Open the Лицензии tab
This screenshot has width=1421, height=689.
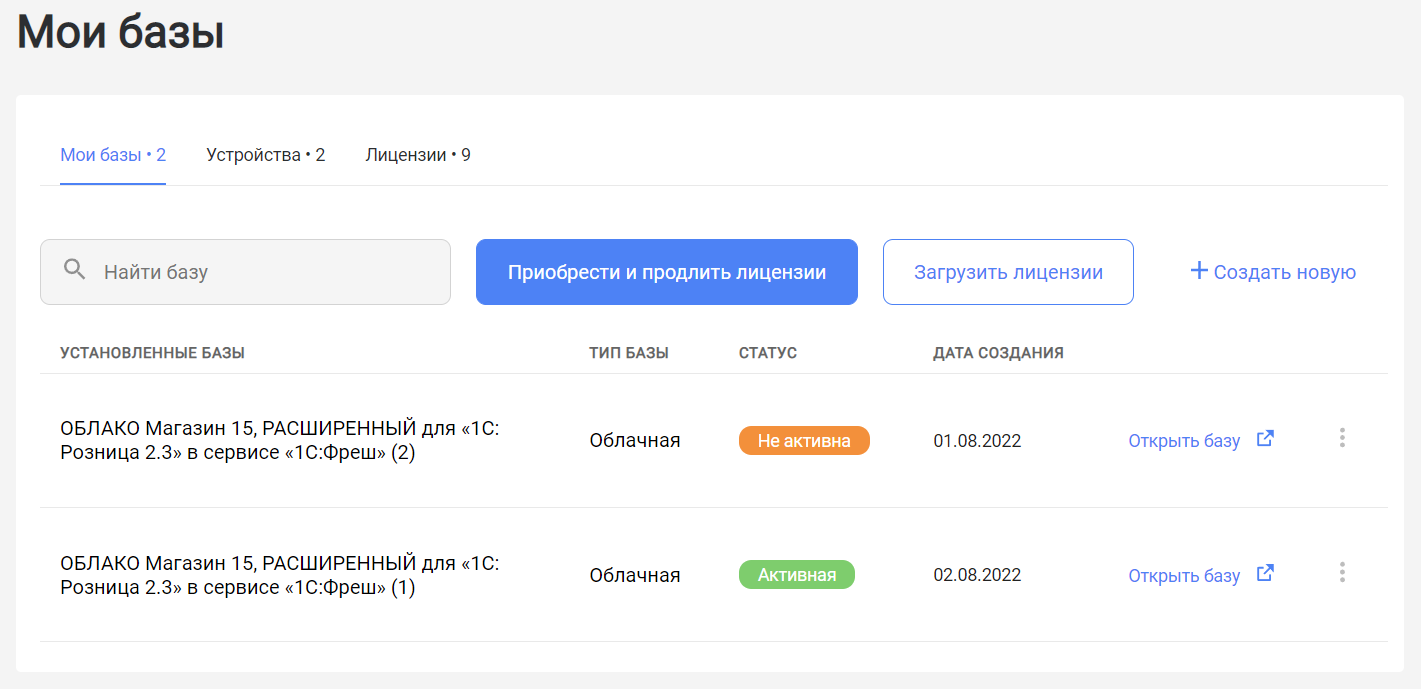coord(418,155)
